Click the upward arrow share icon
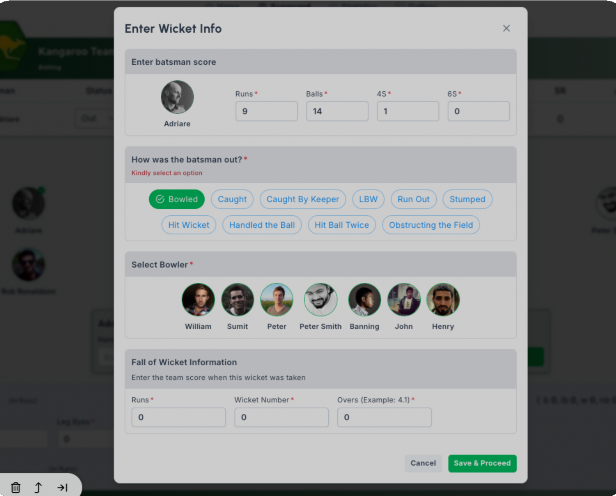The image size is (616, 496). (x=38, y=487)
